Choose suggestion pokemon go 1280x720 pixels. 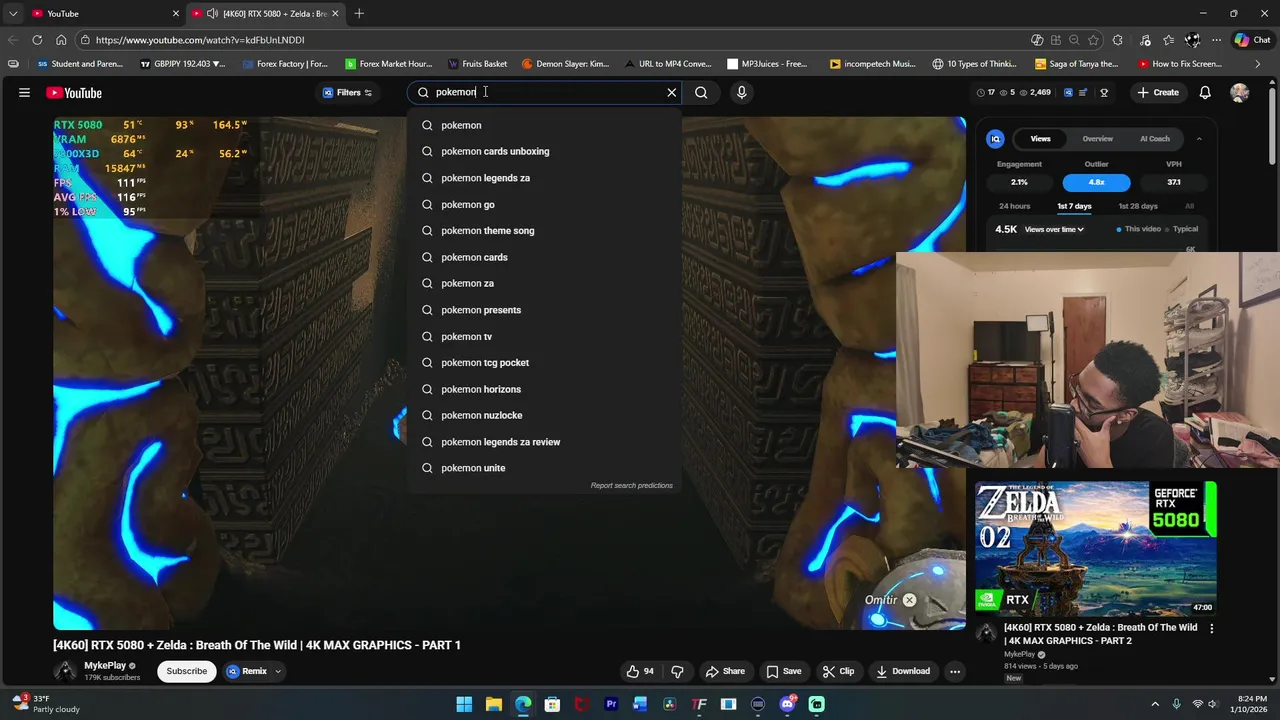pos(544,204)
